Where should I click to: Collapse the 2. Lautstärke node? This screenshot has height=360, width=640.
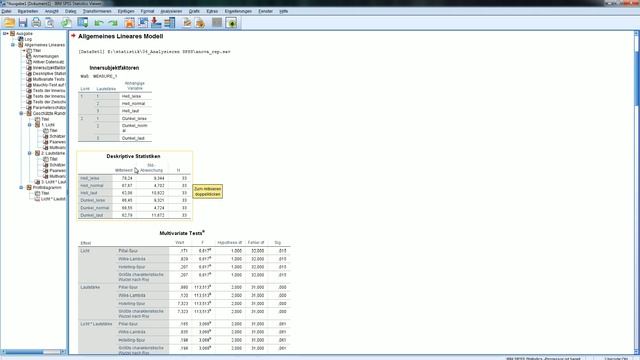(x=30, y=153)
